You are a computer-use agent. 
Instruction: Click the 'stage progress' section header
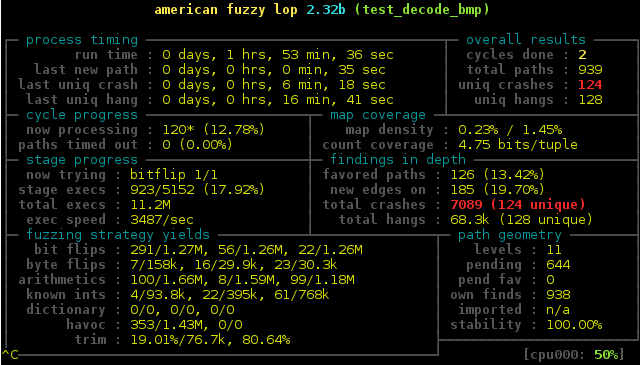(82, 160)
